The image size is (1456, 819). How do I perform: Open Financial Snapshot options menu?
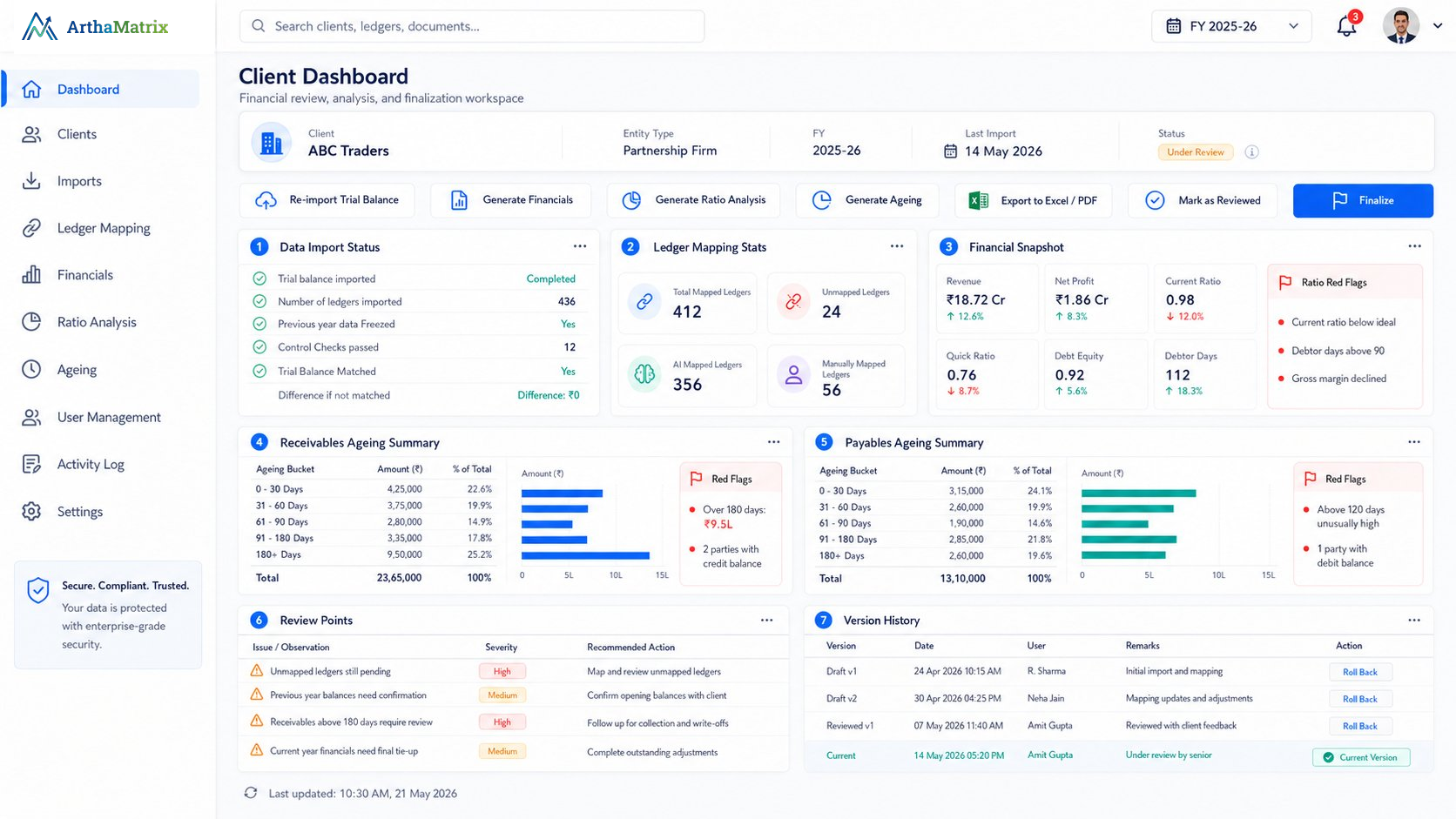point(1415,246)
